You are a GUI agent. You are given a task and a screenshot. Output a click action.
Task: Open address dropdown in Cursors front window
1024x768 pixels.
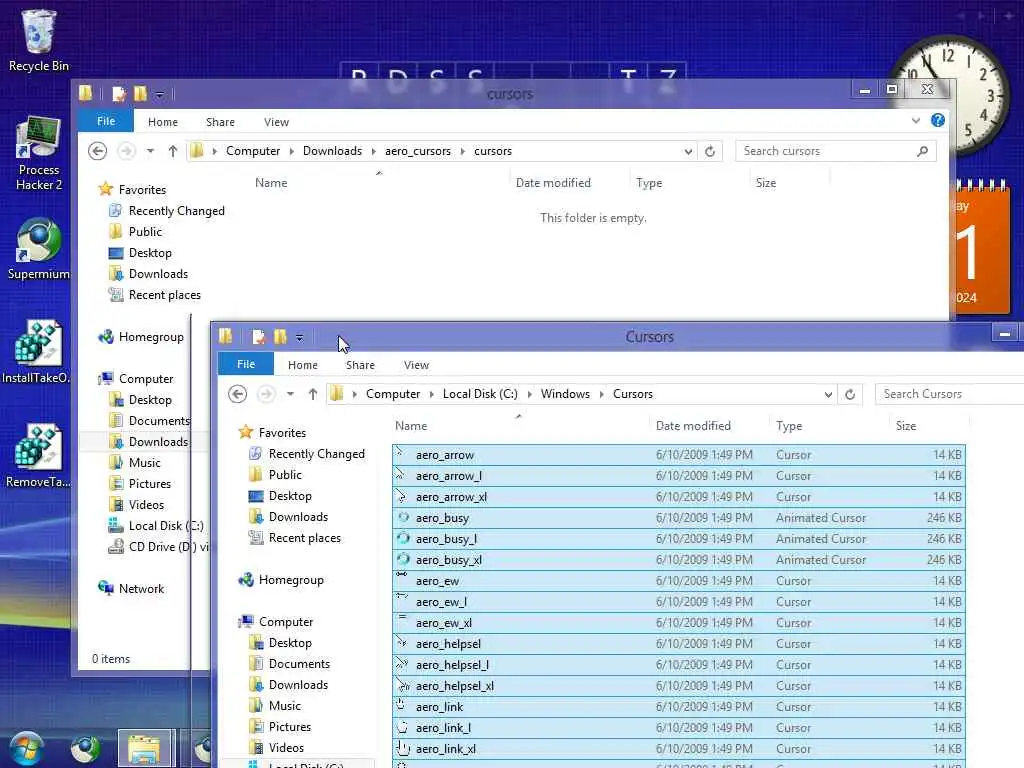point(828,394)
